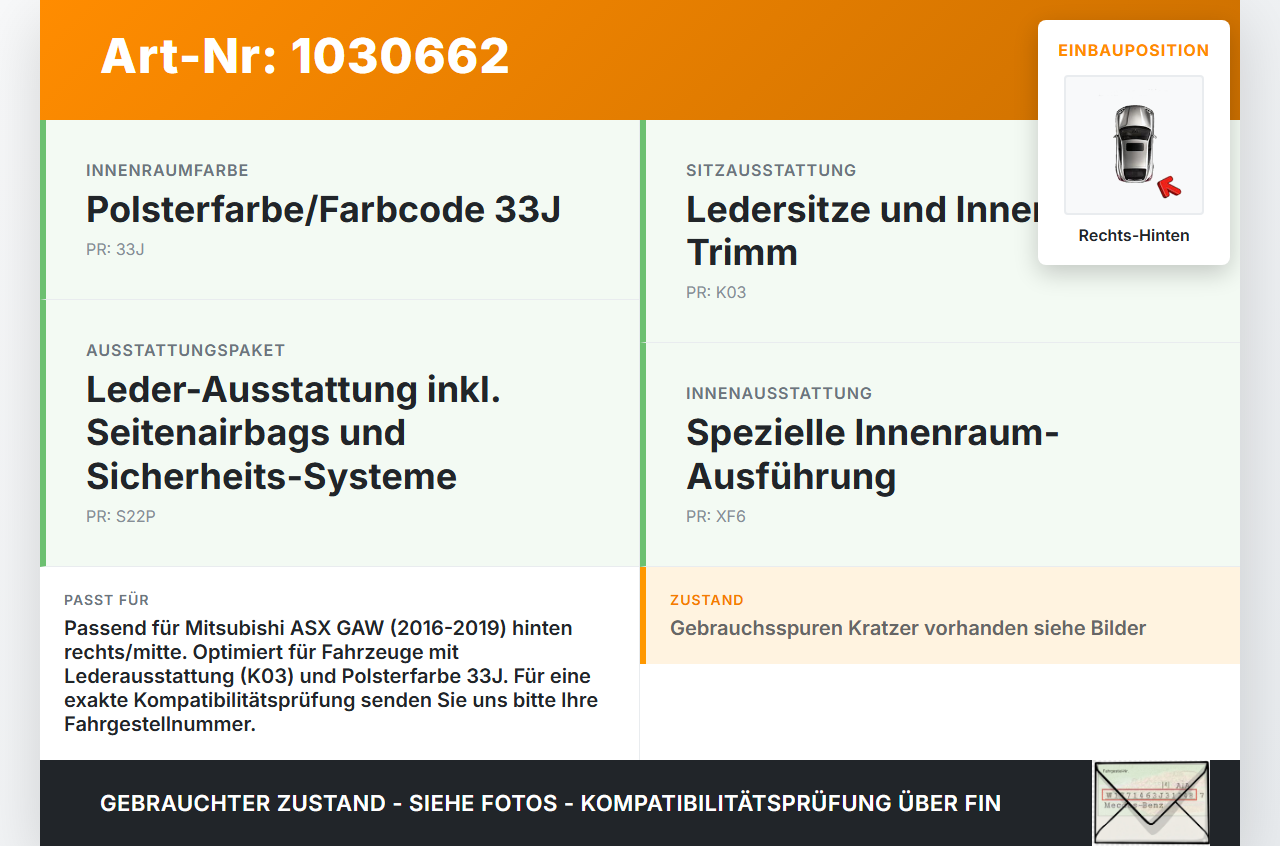Click the Rechts-Hinten position label
The image size is (1280, 846).
click(x=1134, y=236)
